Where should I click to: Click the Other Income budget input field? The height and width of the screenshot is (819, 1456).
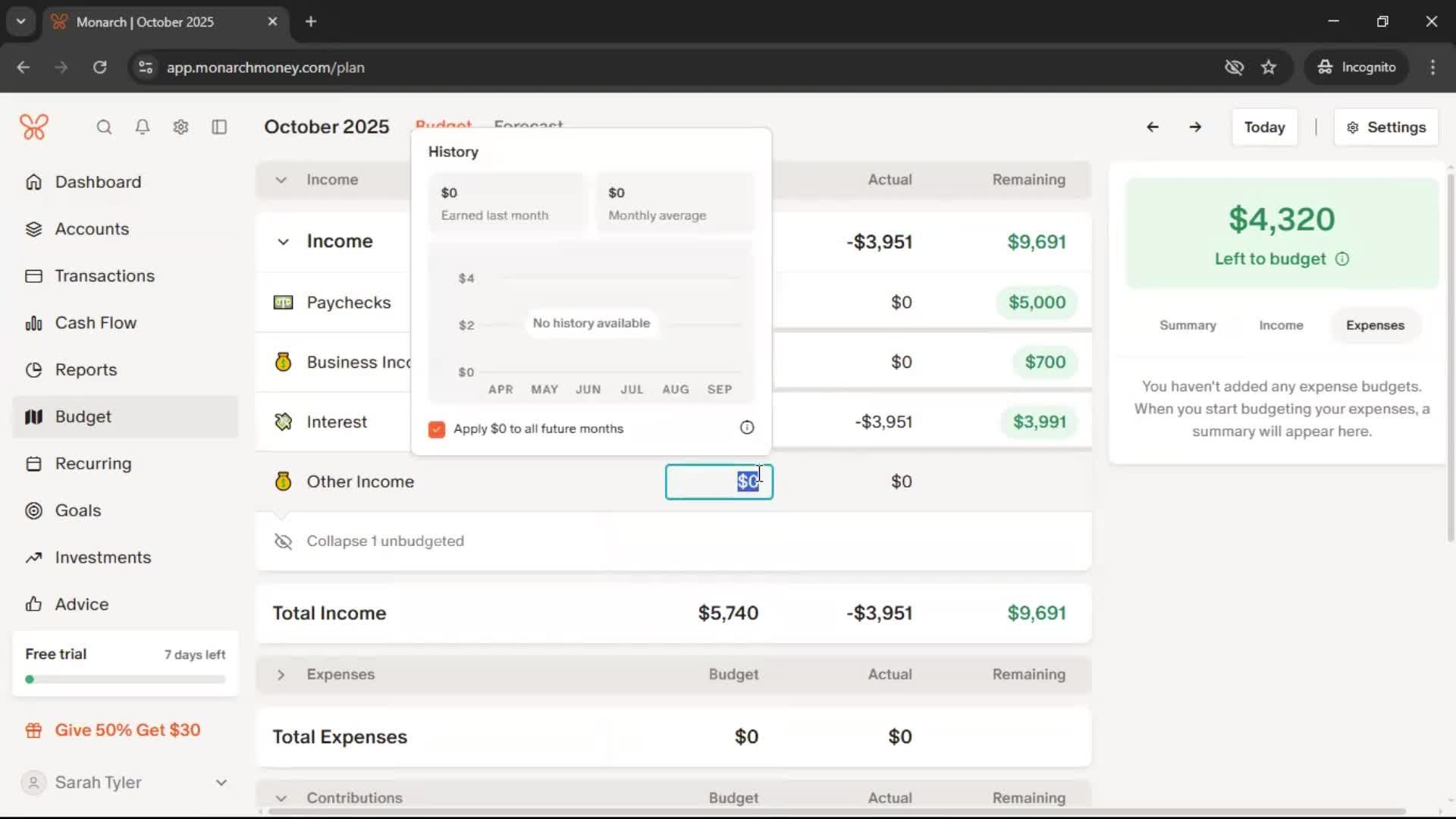[718, 482]
